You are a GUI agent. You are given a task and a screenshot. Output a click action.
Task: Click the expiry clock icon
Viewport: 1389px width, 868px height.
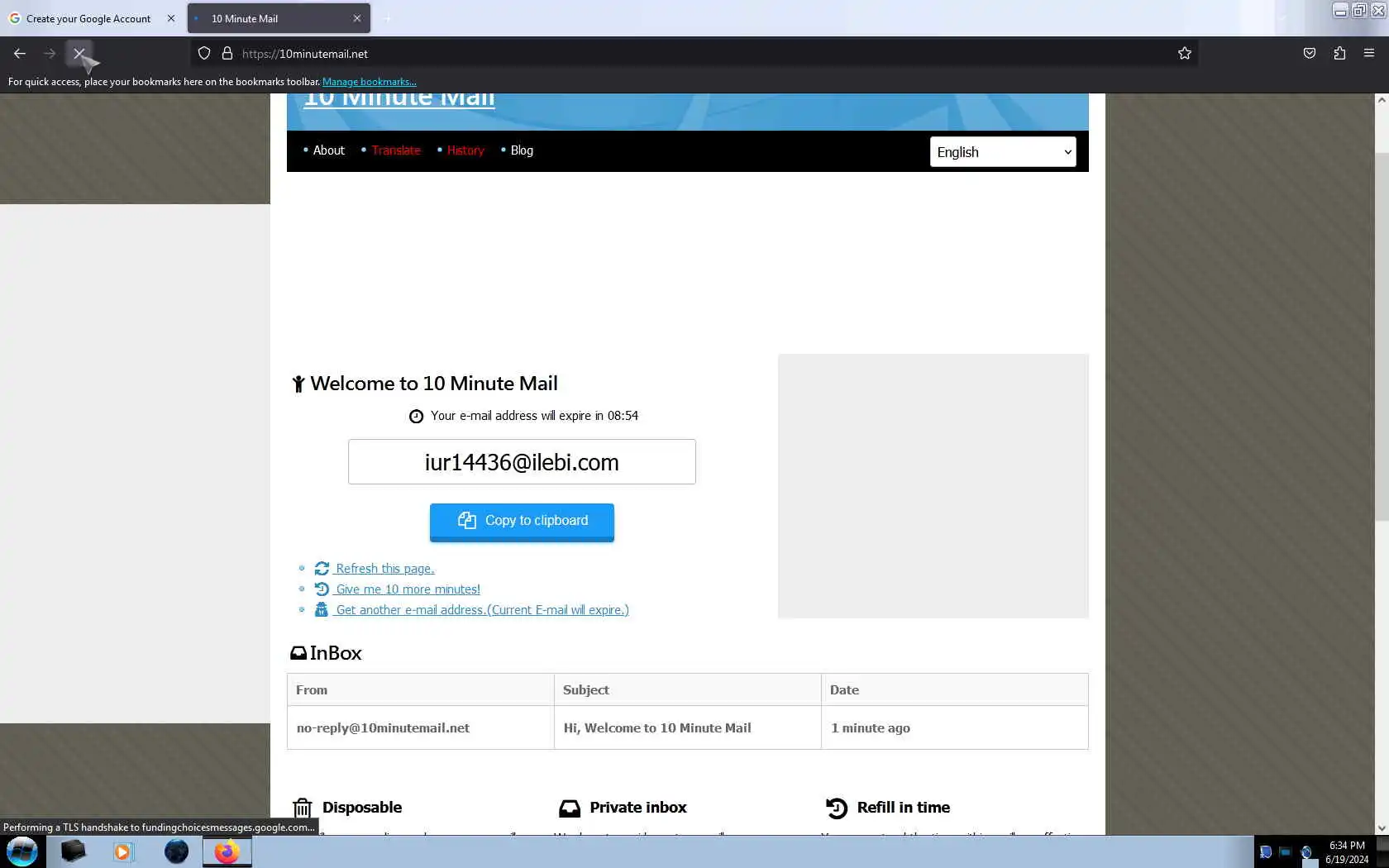click(416, 417)
